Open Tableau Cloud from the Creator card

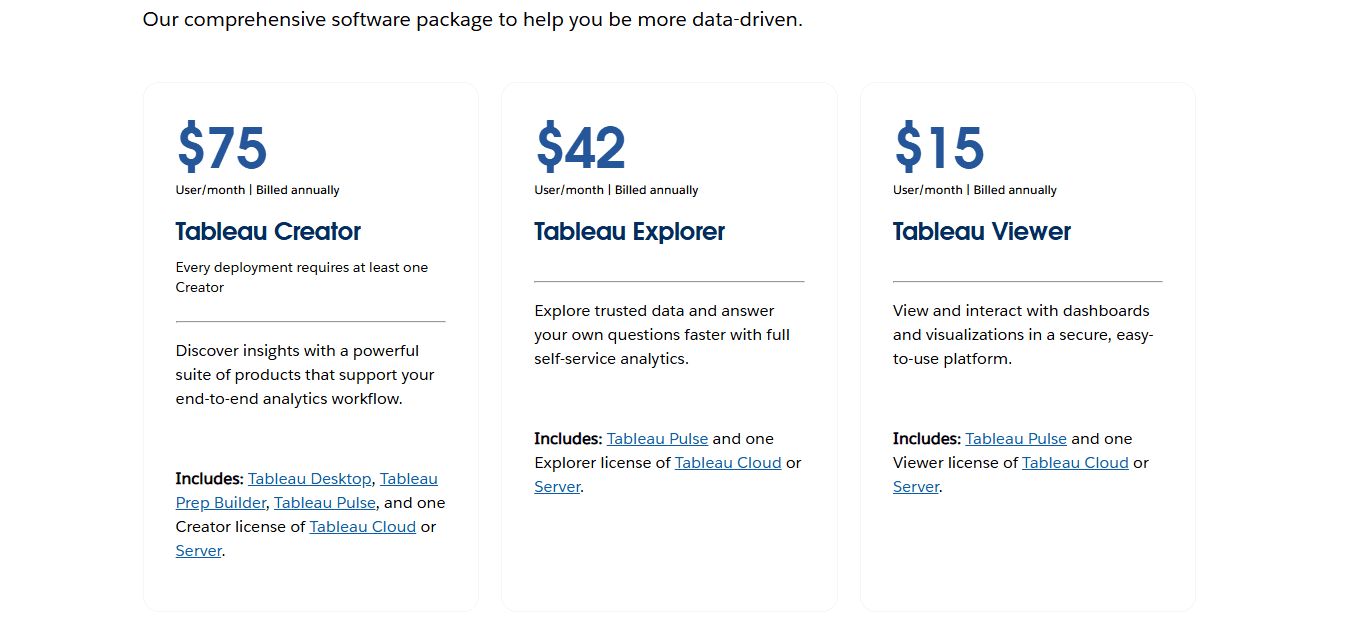coord(362,526)
